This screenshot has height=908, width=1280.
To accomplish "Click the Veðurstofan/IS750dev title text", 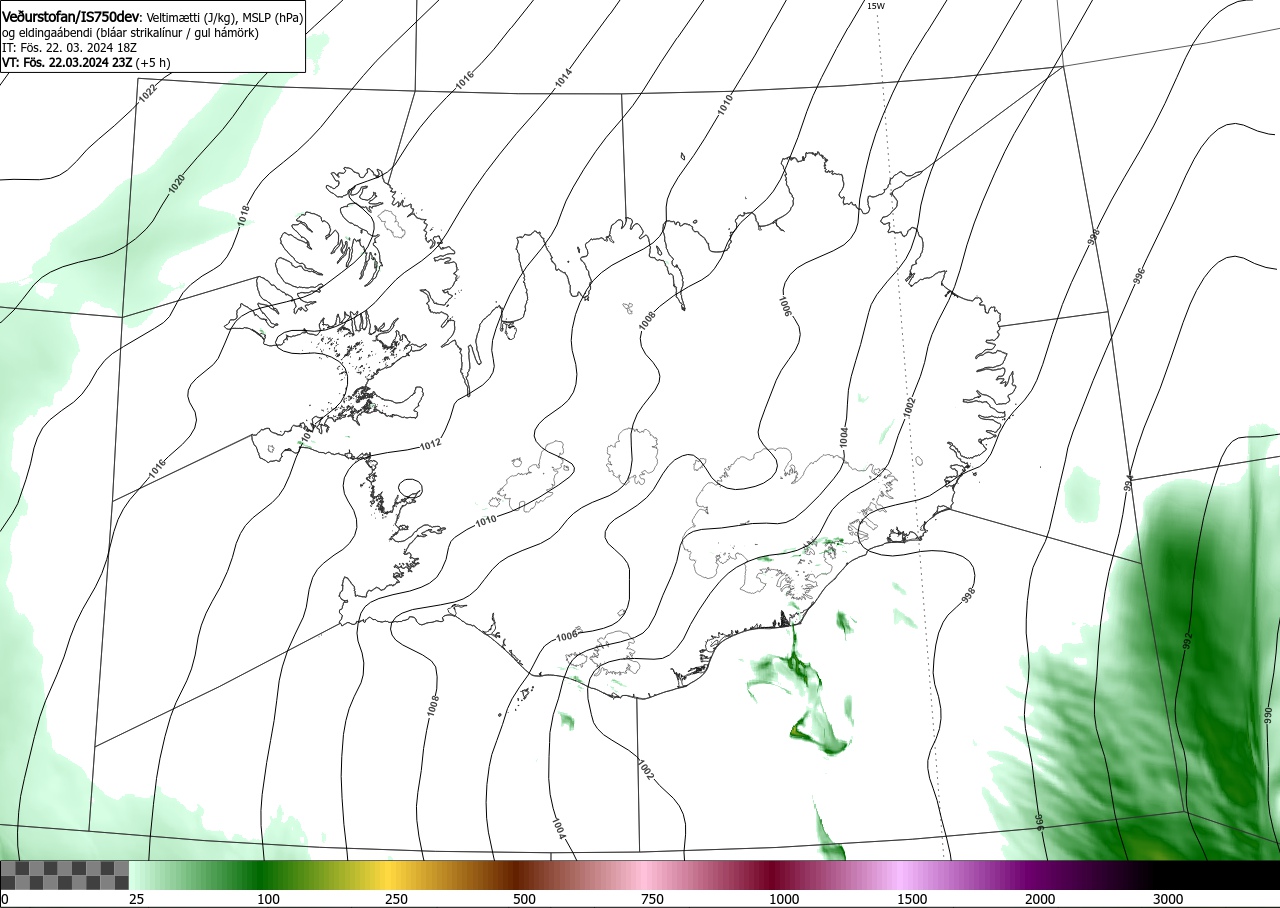I will [x=72, y=17].
